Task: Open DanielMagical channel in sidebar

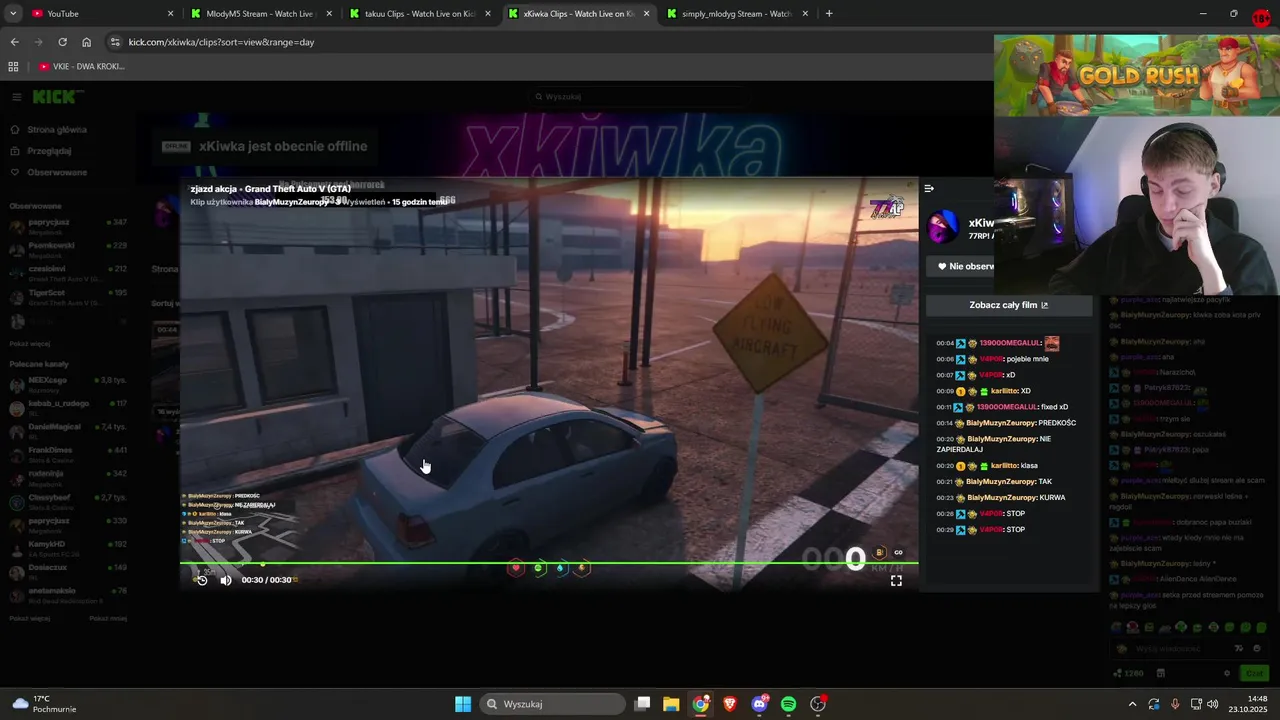Action: (66, 430)
